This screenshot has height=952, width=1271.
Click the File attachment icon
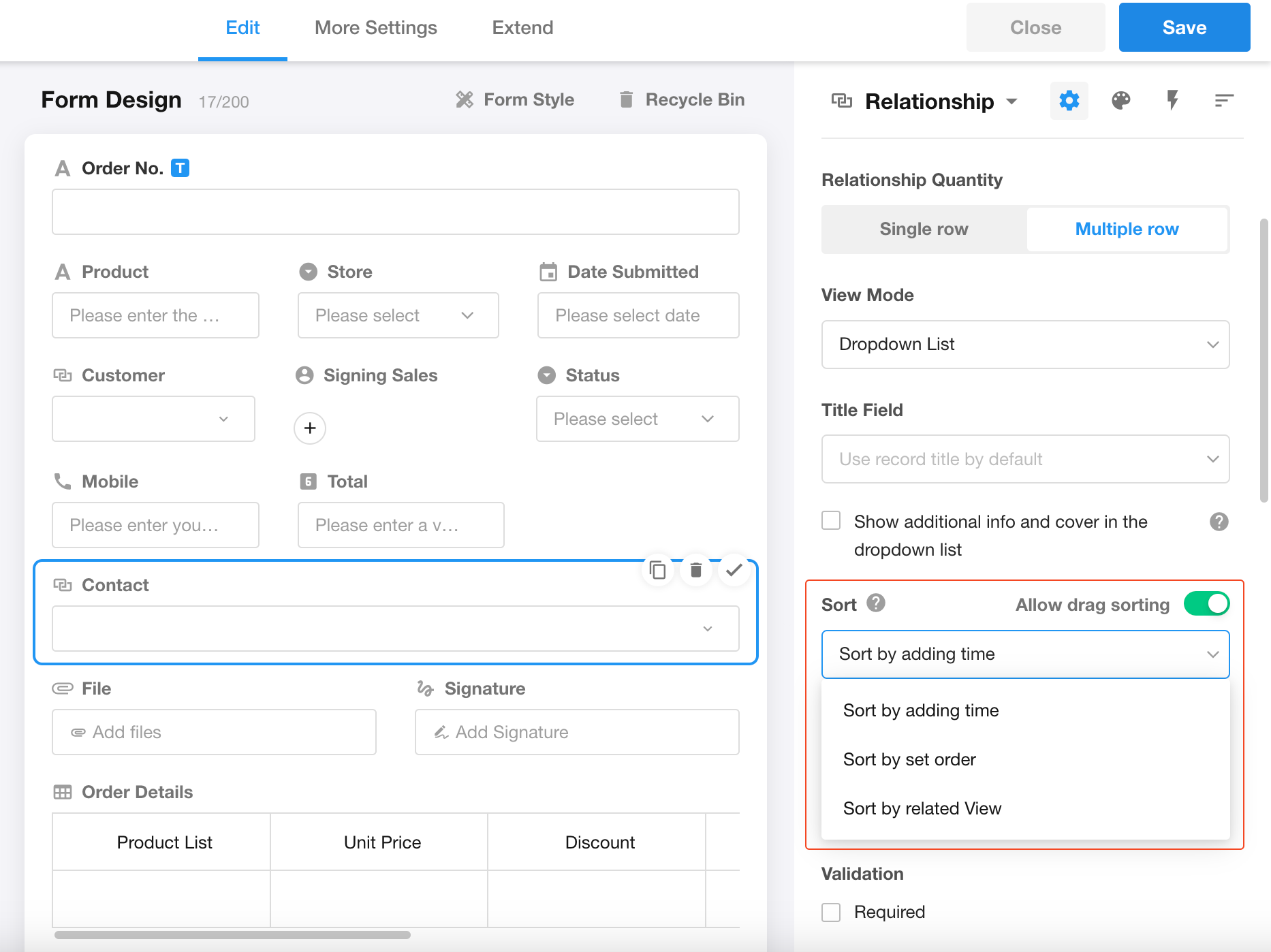coord(63,688)
